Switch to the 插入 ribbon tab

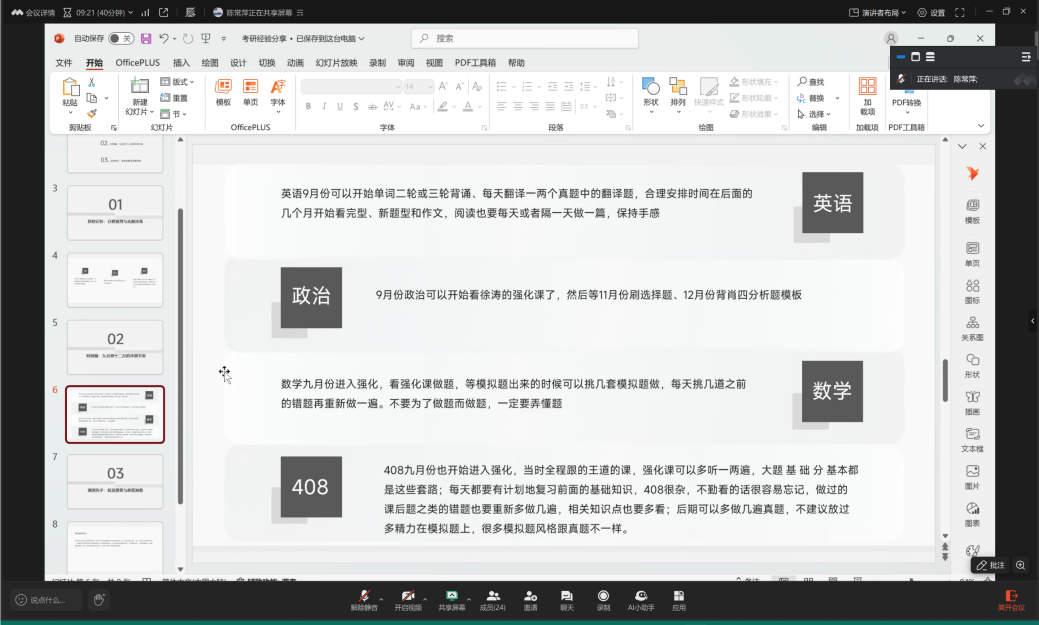(x=181, y=62)
